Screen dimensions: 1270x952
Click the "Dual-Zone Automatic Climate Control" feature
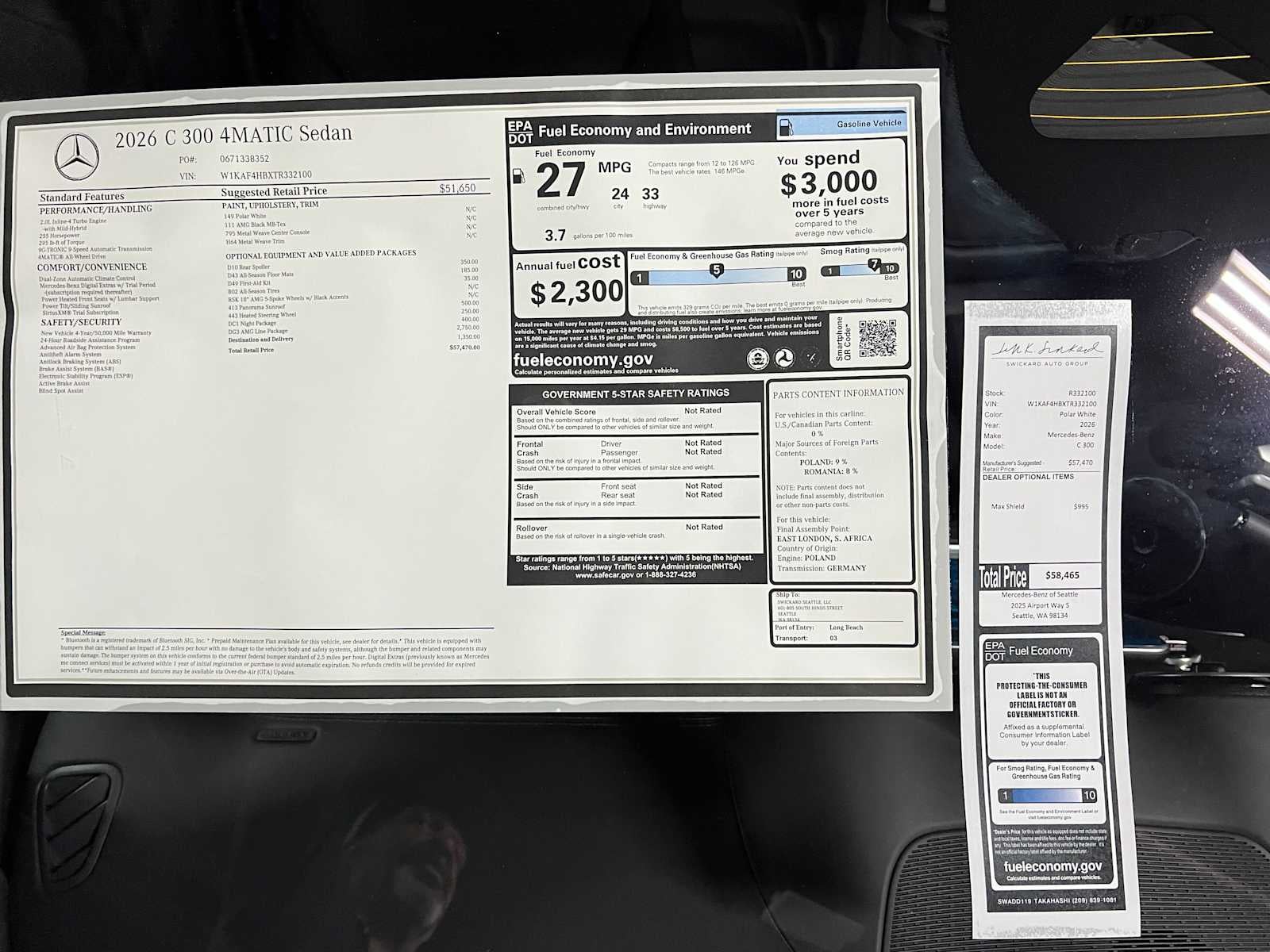[x=87, y=278]
